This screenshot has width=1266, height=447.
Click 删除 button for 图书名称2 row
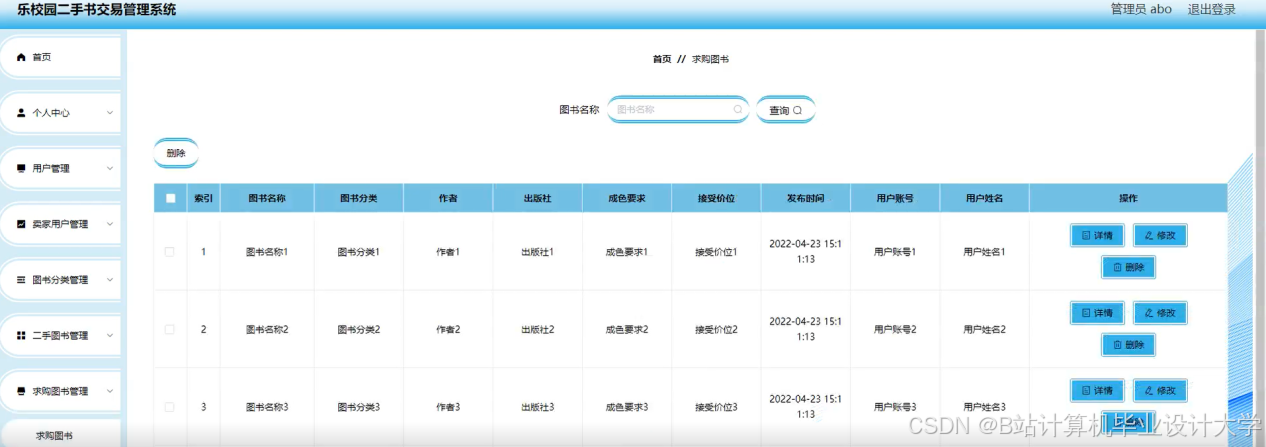click(x=1129, y=345)
